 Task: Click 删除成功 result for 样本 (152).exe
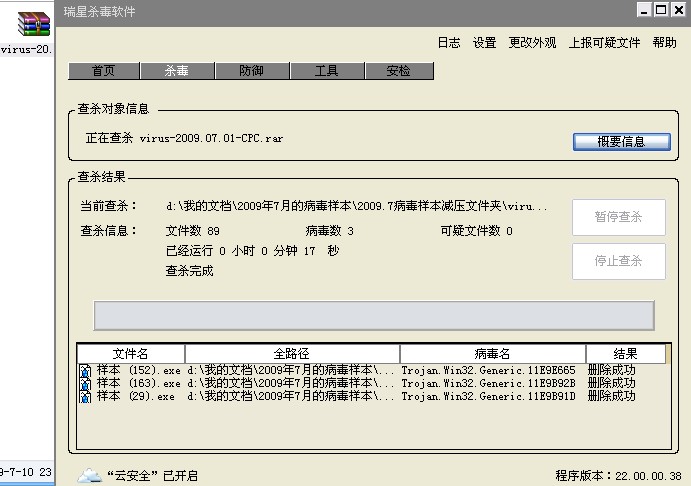612,370
